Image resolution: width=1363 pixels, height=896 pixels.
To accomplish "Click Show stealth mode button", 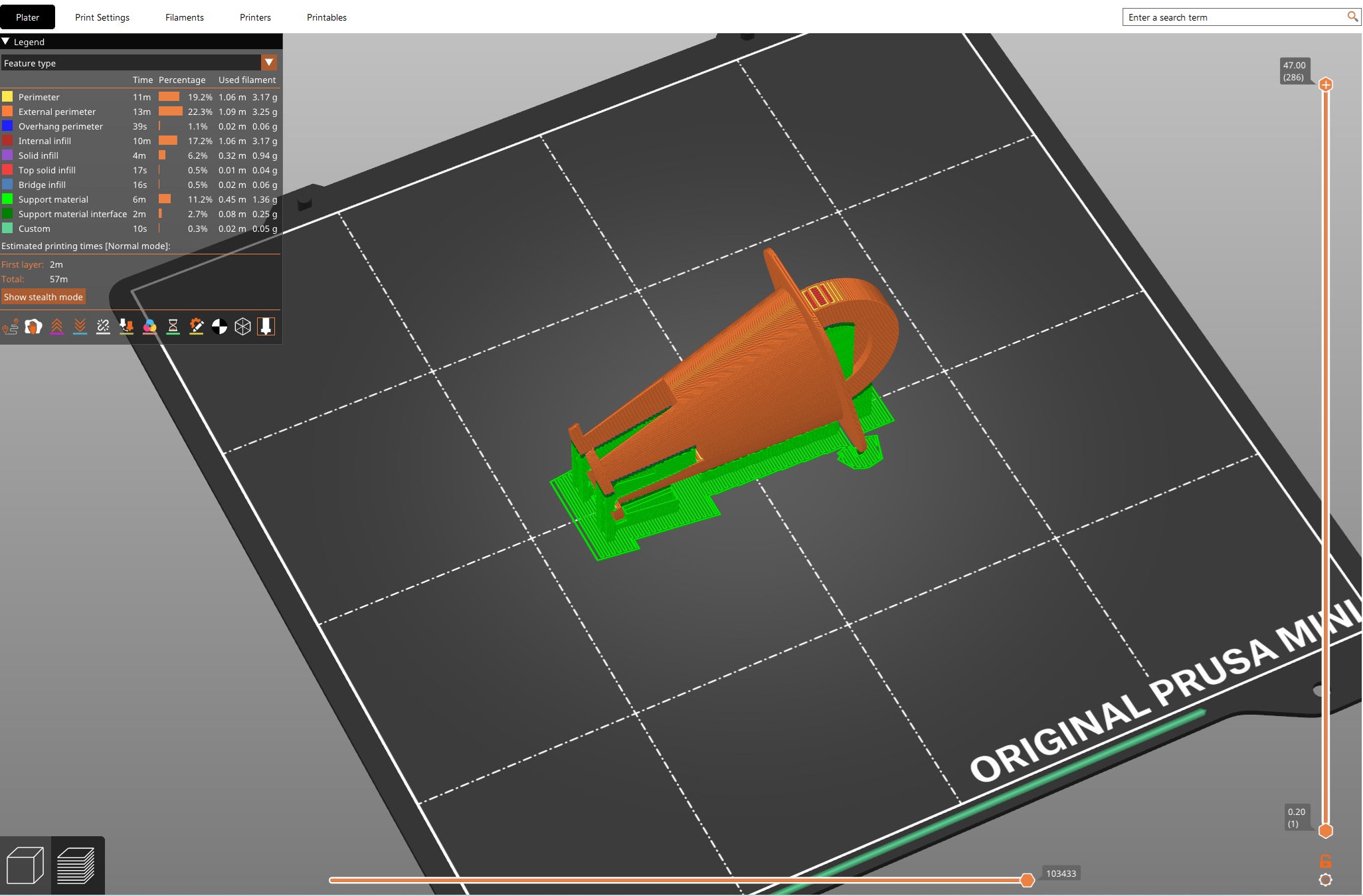I will 43,297.
